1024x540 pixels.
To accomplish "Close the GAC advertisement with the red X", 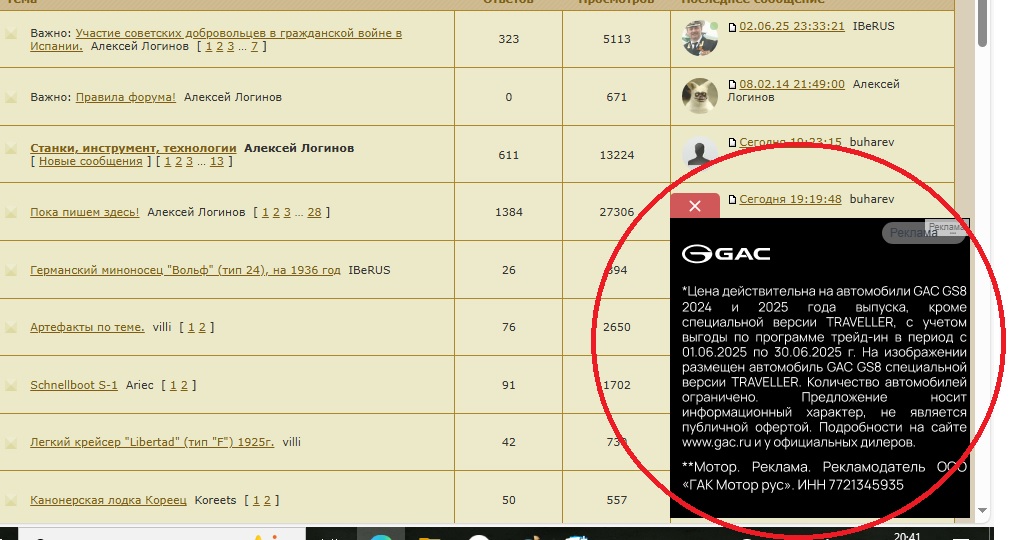I will point(695,206).
